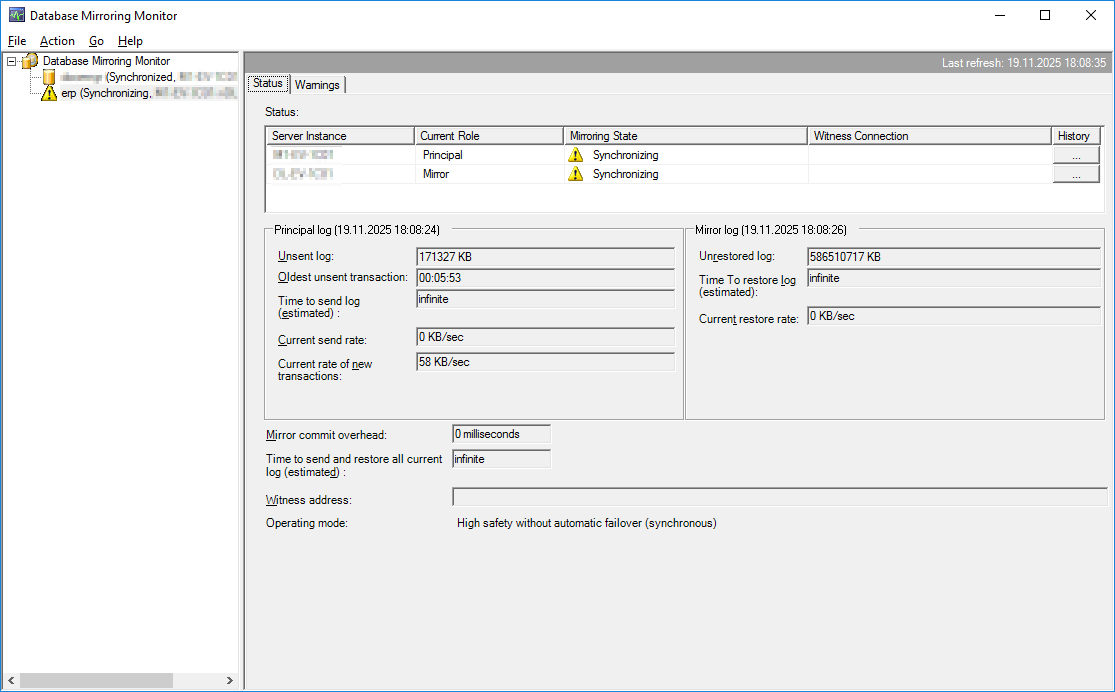This screenshot has width=1115, height=692.
Task: Open history for the Mirror instance
Action: (1075, 174)
